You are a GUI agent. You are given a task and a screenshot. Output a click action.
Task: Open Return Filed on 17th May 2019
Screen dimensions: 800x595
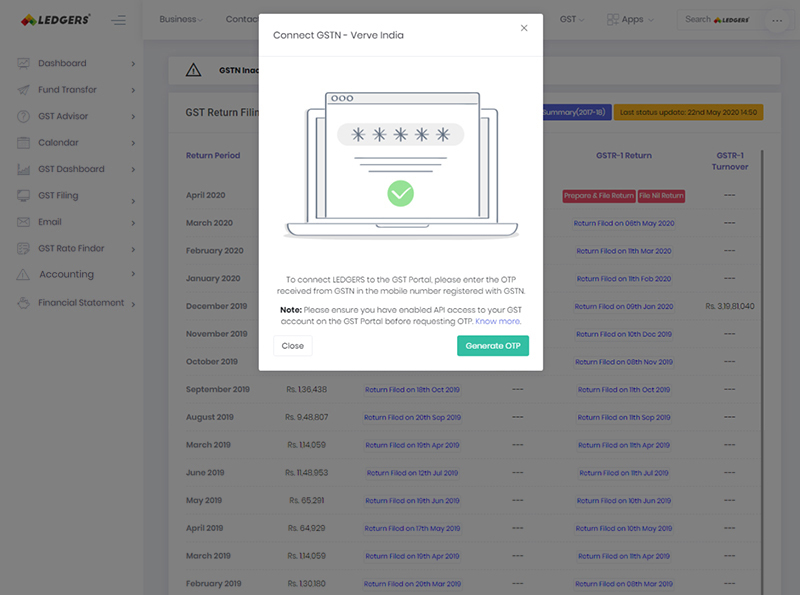[412, 529]
